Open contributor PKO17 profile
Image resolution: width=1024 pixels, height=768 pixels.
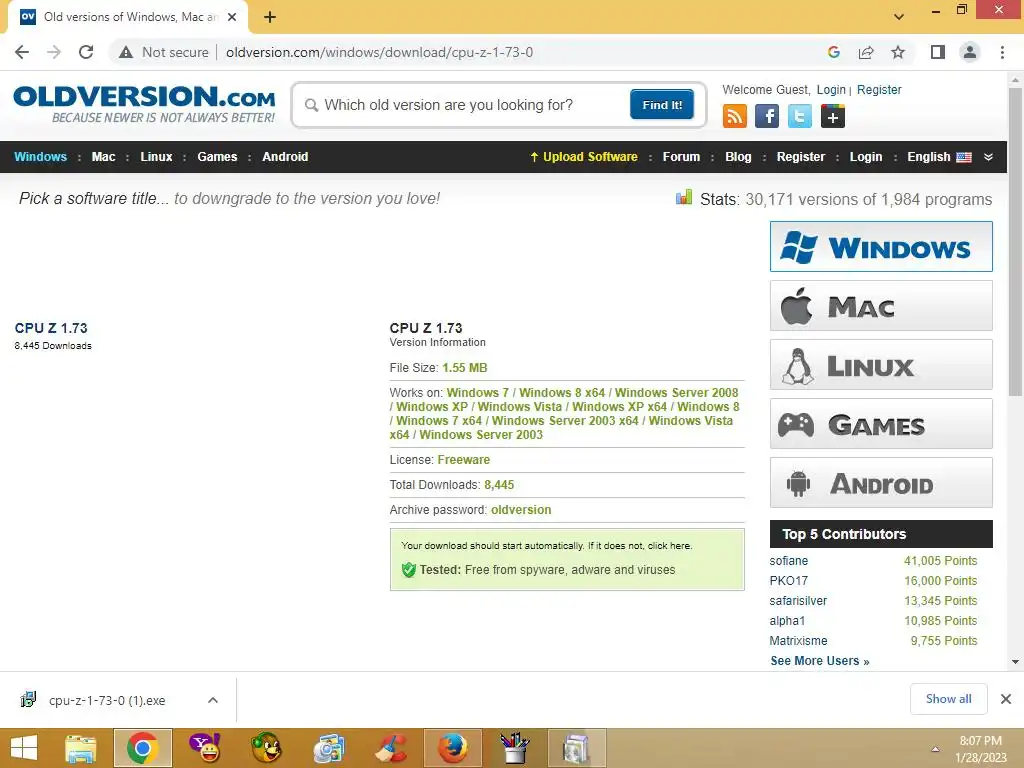point(788,581)
